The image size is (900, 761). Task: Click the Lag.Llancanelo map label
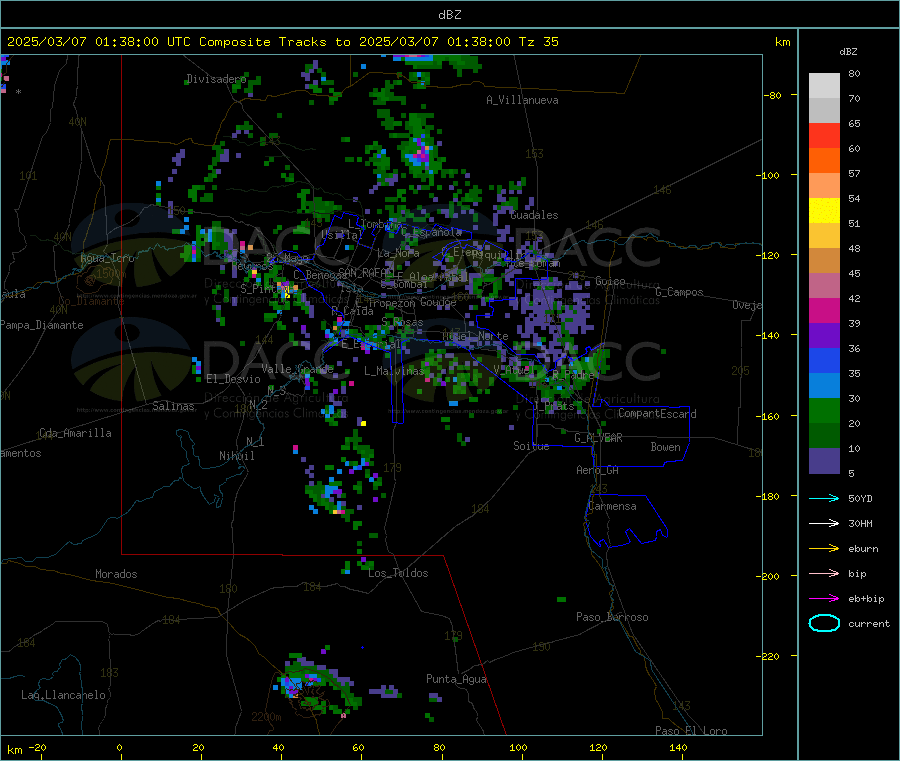tap(63, 695)
